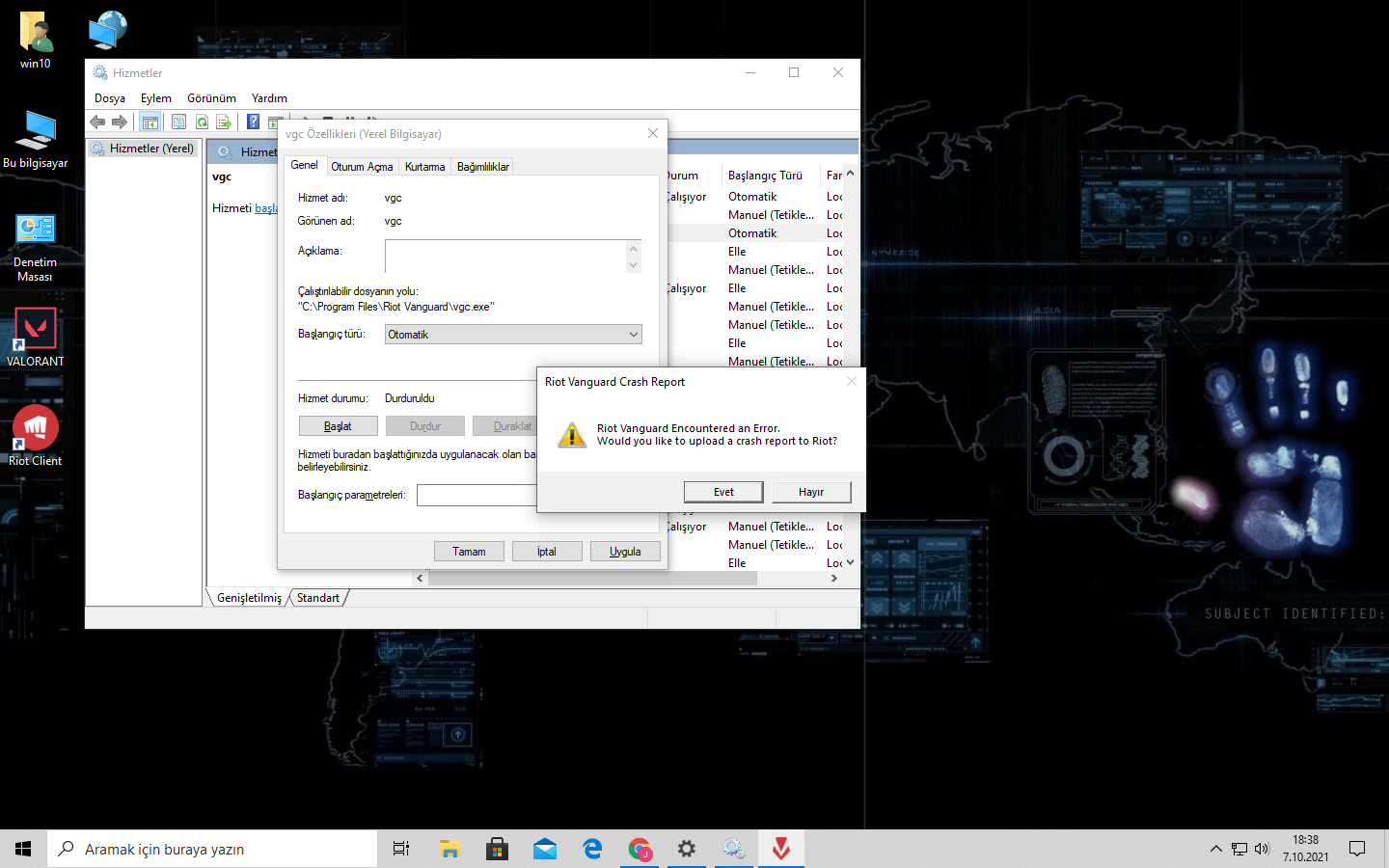
Task: Show hidden system tray icons
Action: 1215,849
